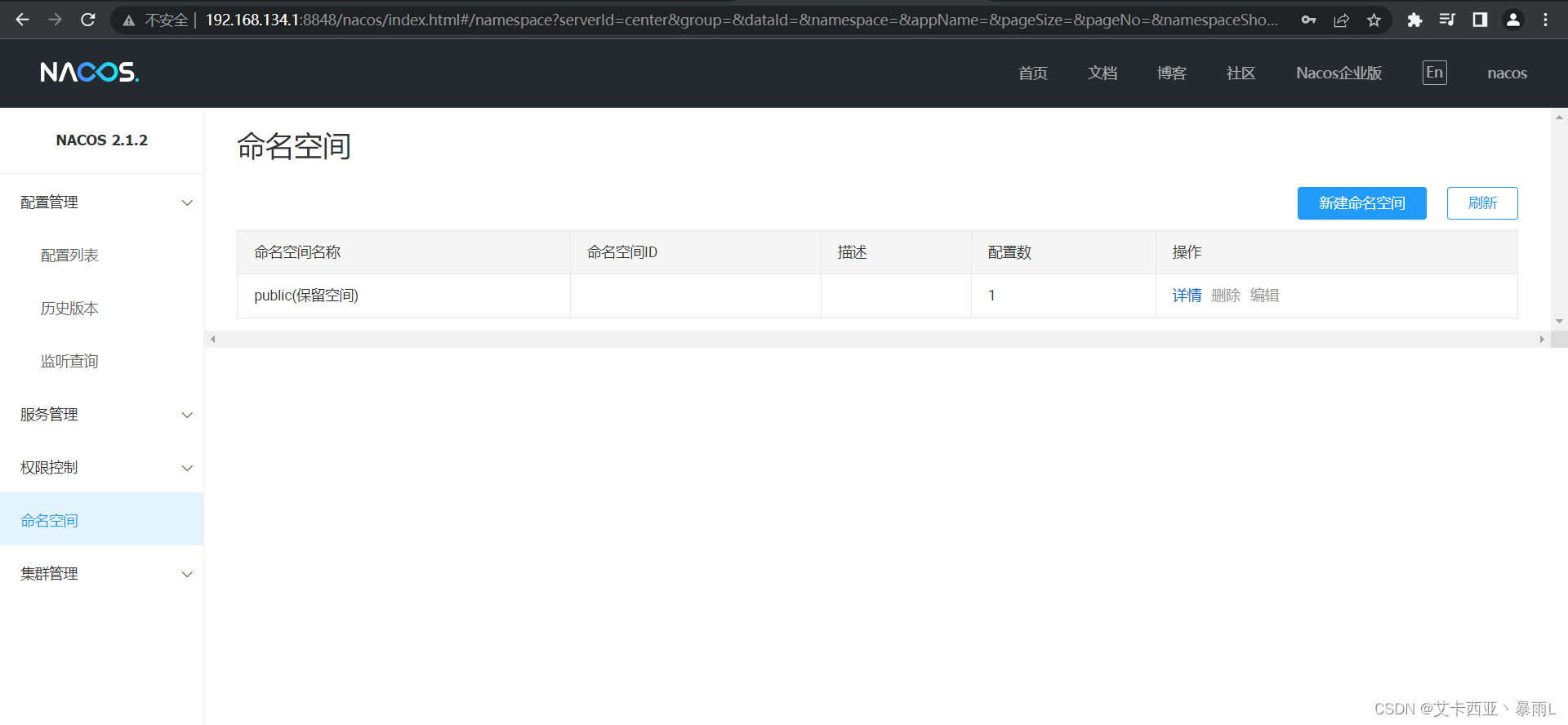Open the 社区 header link

(1241, 73)
